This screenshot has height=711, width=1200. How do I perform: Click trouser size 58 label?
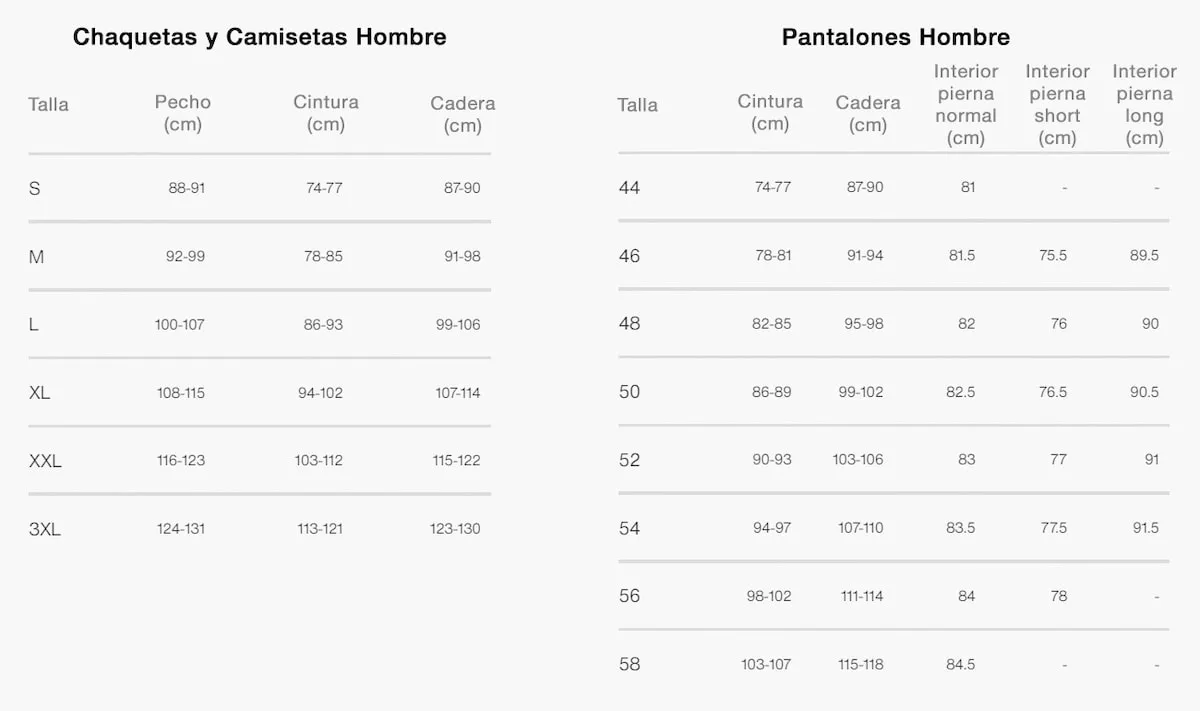[629, 664]
